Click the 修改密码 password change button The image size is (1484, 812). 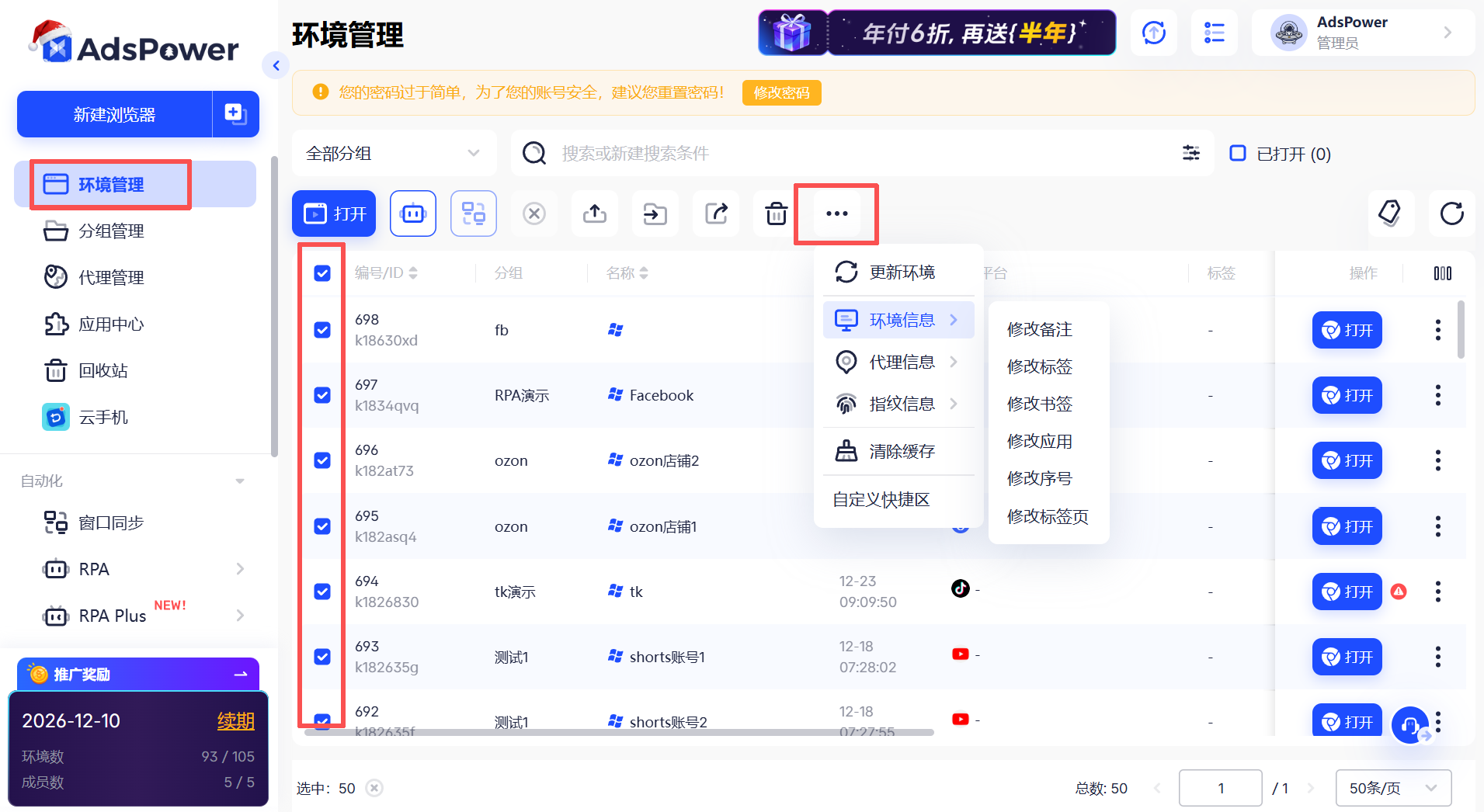[781, 92]
